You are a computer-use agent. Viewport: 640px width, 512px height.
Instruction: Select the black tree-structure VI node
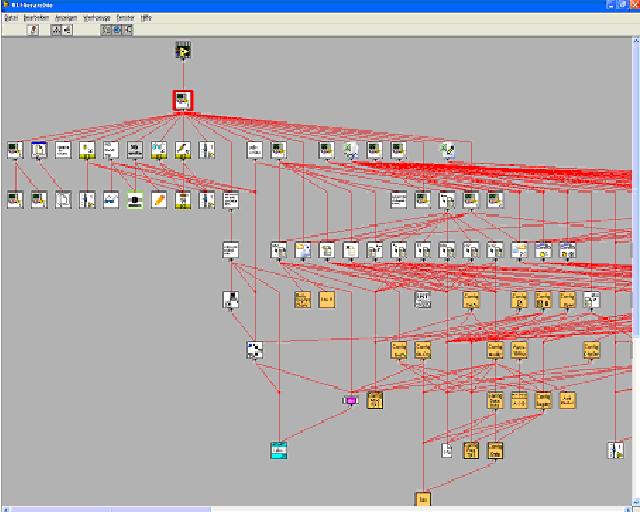click(231, 300)
